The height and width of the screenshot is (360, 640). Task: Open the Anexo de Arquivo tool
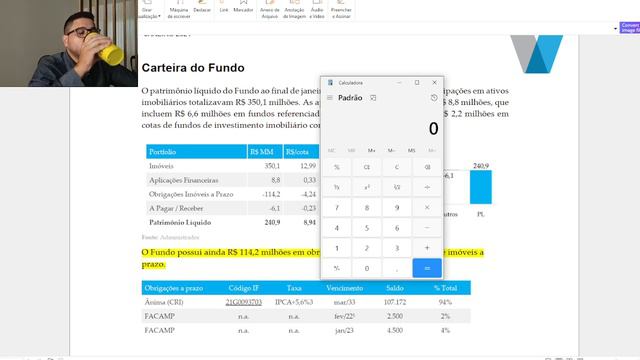pyautogui.click(x=270, y=9)
